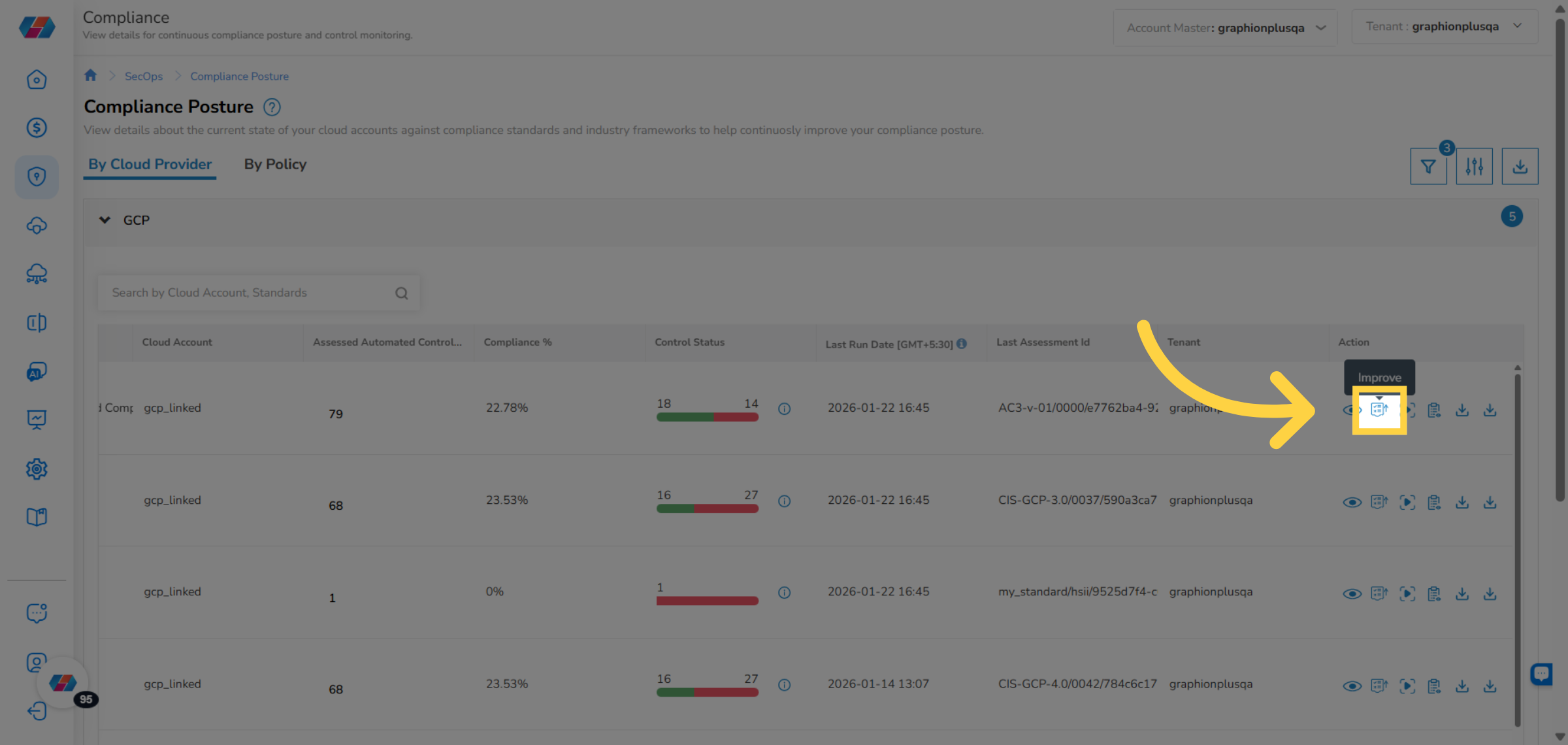Click the Compliance Posture help question icon

click(272, 107)
